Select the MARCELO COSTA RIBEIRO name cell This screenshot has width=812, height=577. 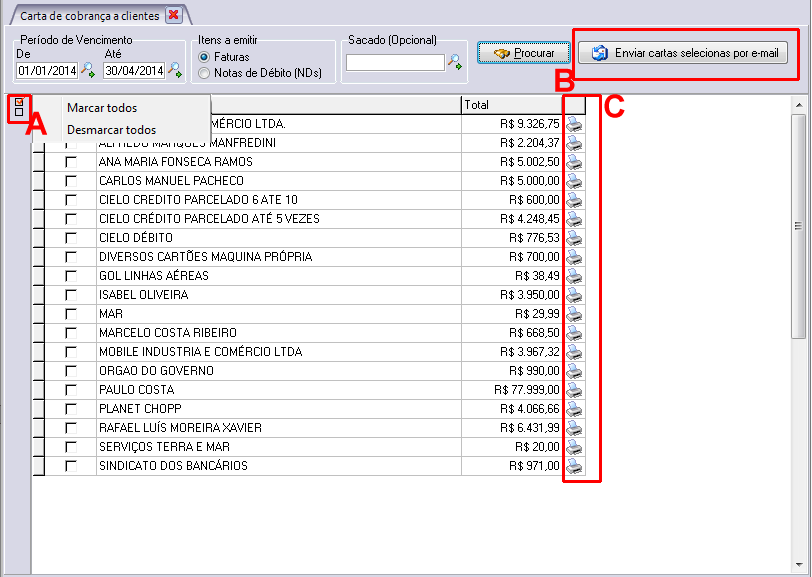279,333
